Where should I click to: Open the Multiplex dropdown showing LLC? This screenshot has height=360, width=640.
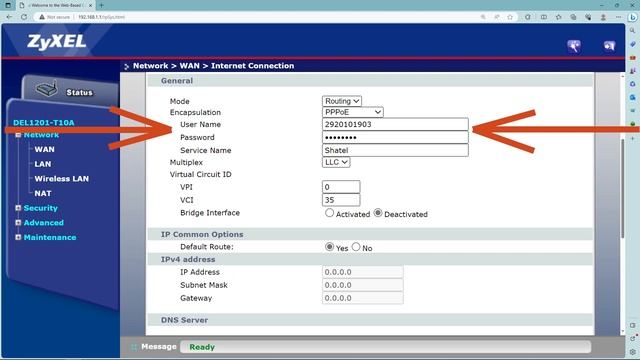(x=336, y=162)
